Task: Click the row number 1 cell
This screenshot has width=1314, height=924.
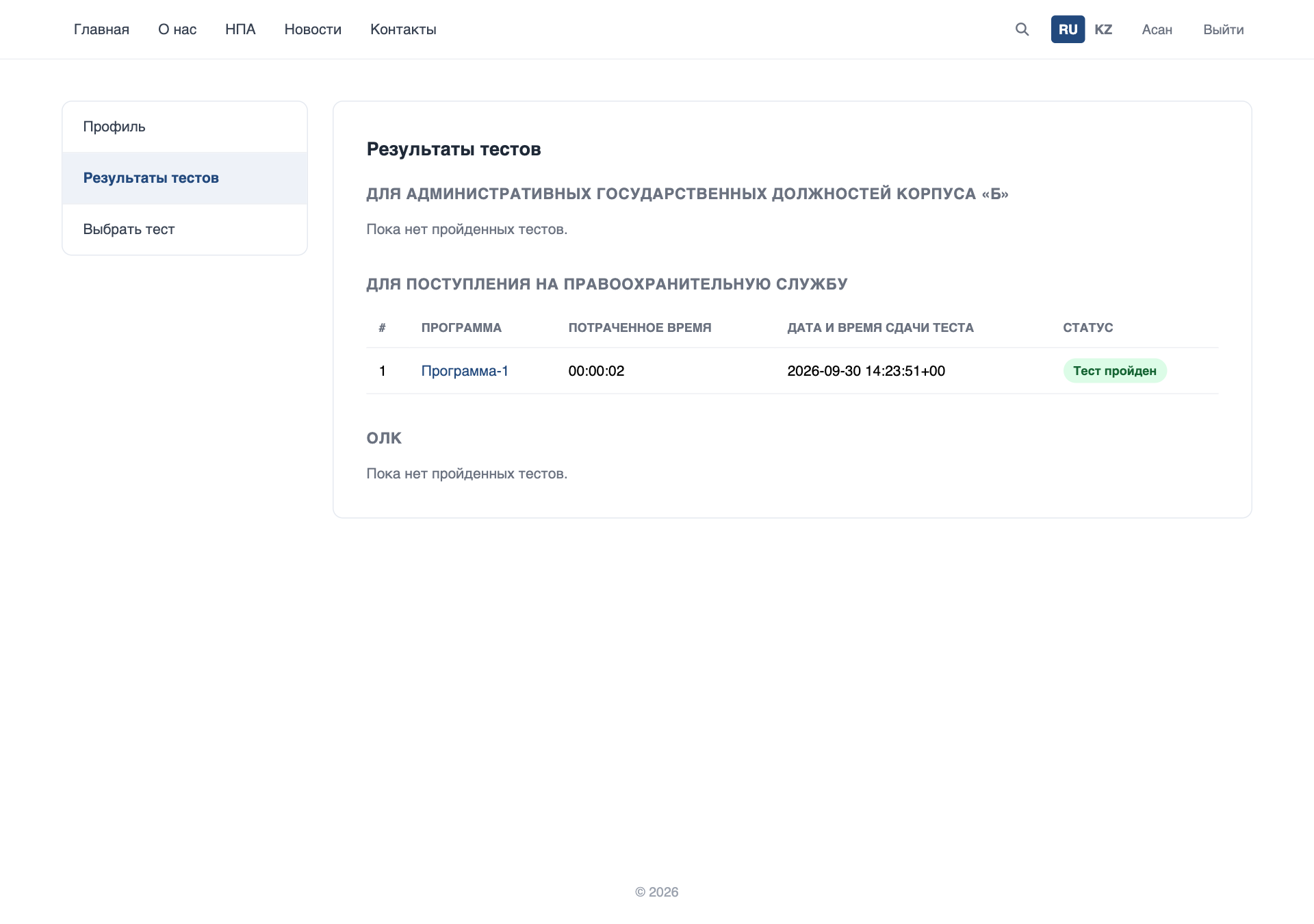Action: tap(383, 371)
